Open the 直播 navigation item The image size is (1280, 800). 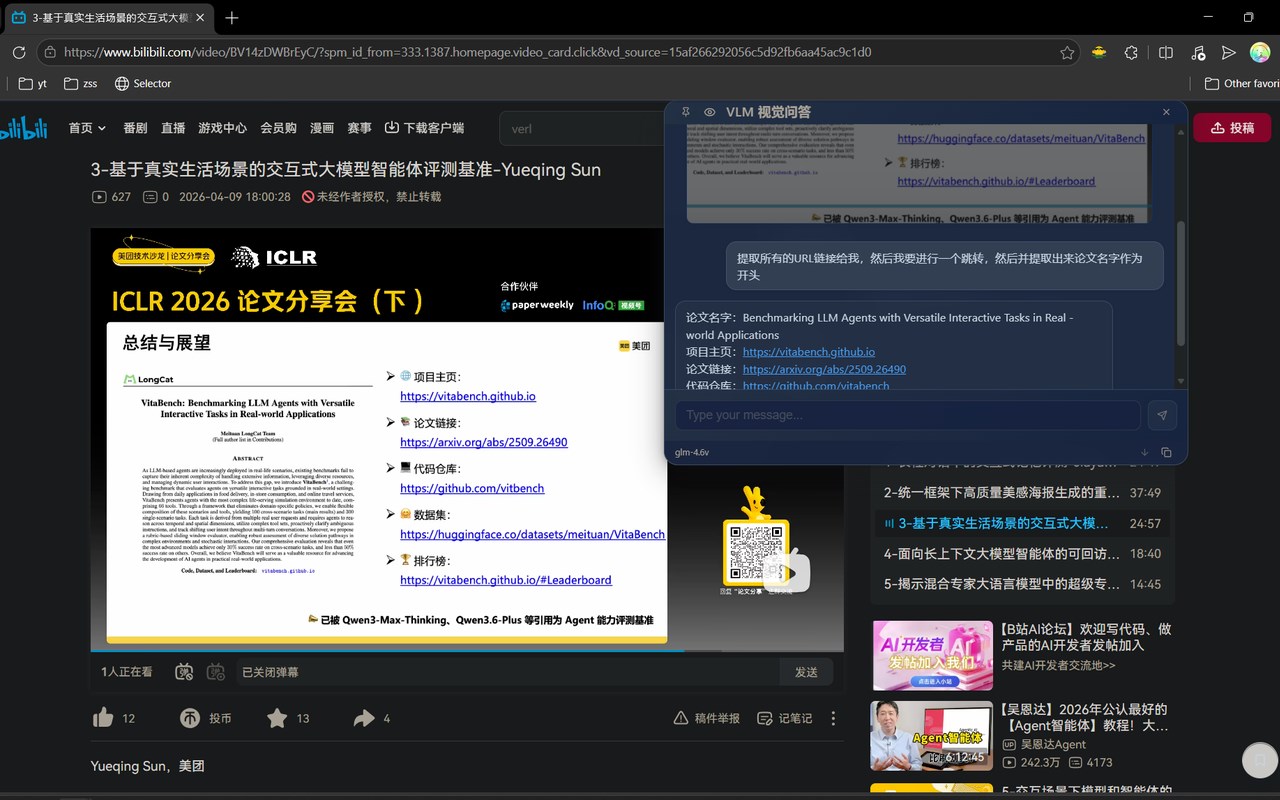[173, 128]
